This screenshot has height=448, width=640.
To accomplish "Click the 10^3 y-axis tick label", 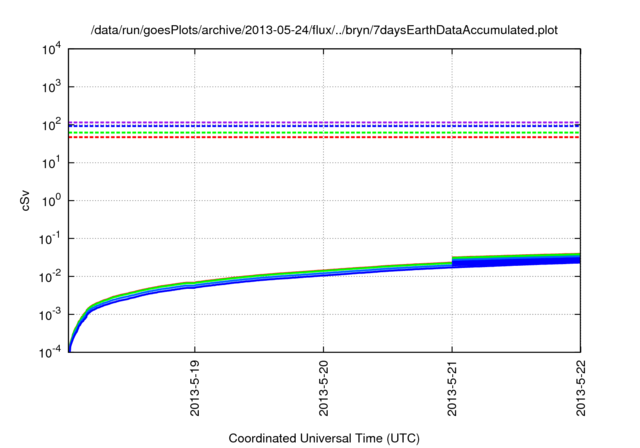I will 51,87.
